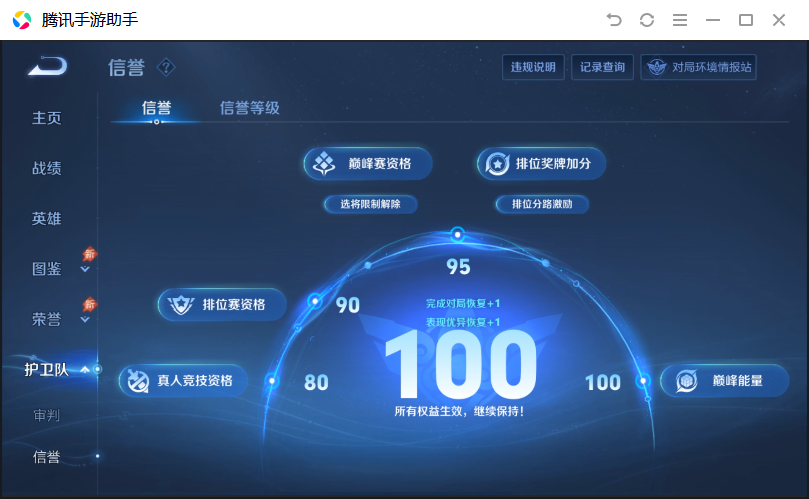Open 审判 under 护卫队
Screen dimensions: 809x499
(46, 415)
